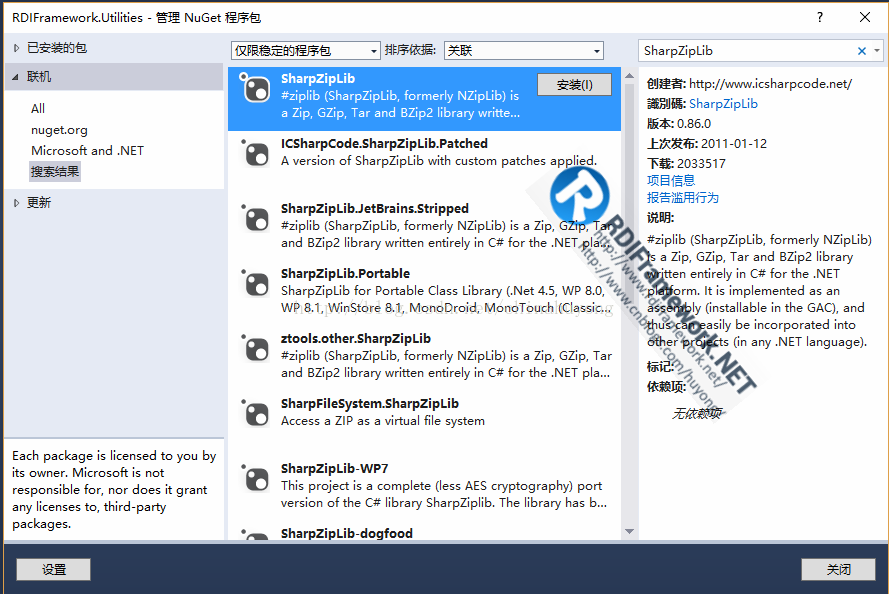Select the SharpZipLib.JetBrains.Stripped package title
The image size is (889, 594).
375,209
